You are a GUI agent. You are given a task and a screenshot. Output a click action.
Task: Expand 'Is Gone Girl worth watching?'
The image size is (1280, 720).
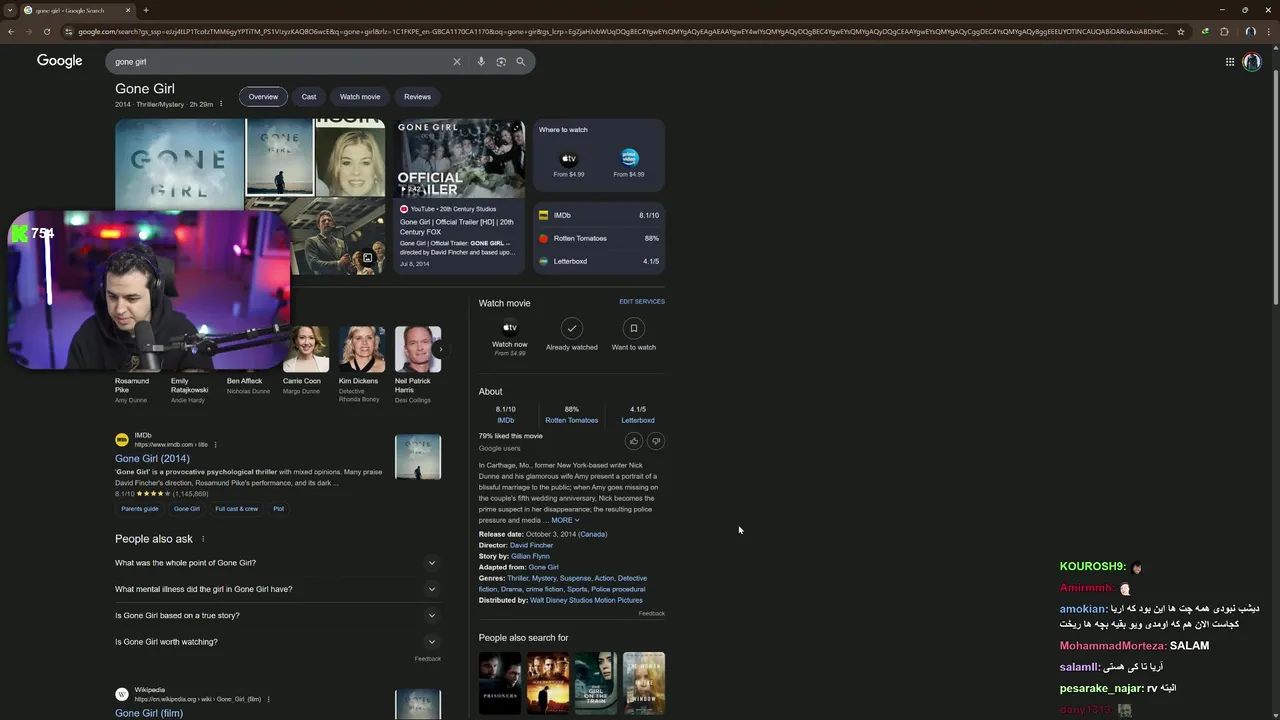coord(277,642)
